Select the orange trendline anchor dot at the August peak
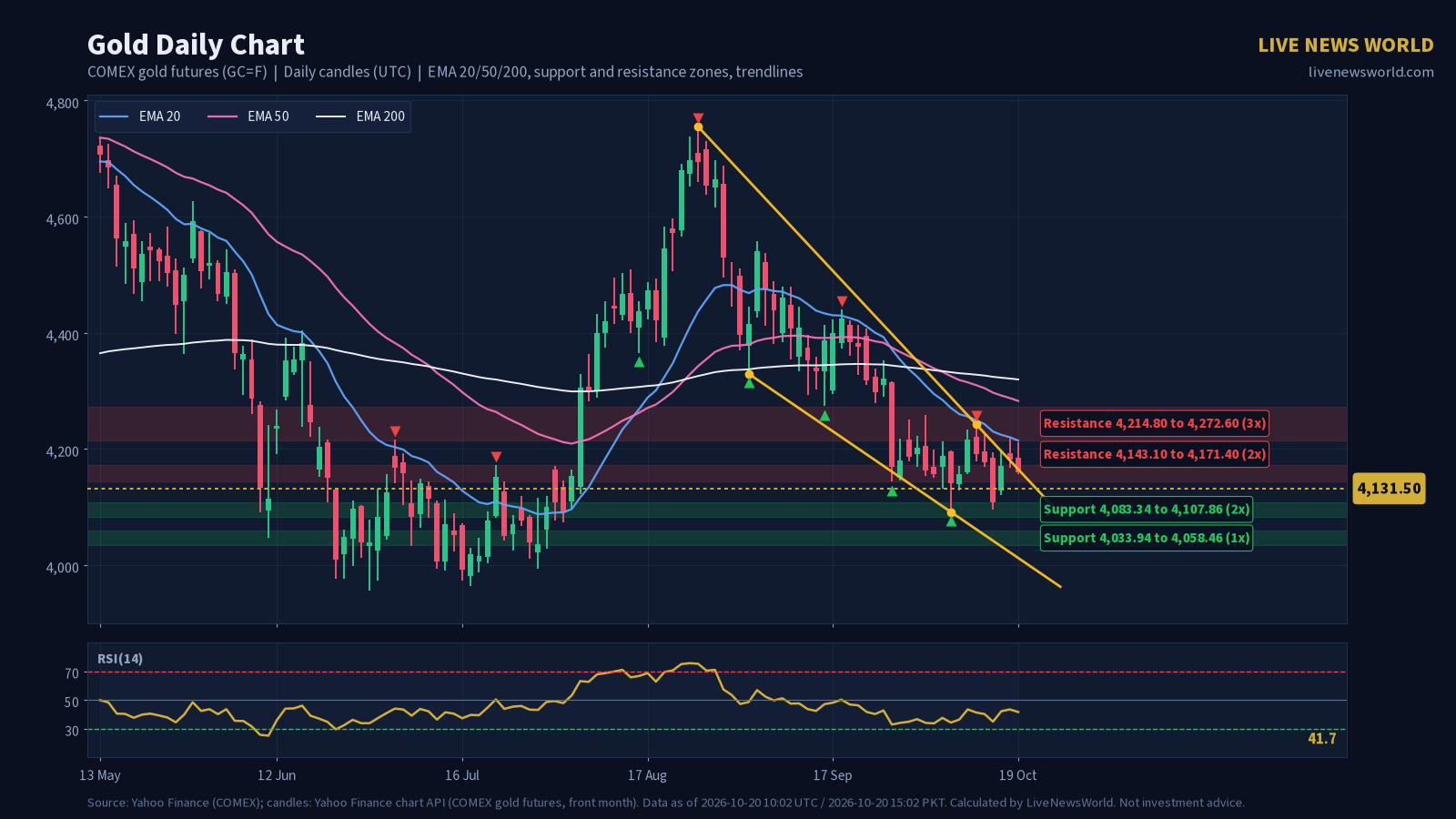The height and width of the screenshot is (819, 1456). point(698,126)
